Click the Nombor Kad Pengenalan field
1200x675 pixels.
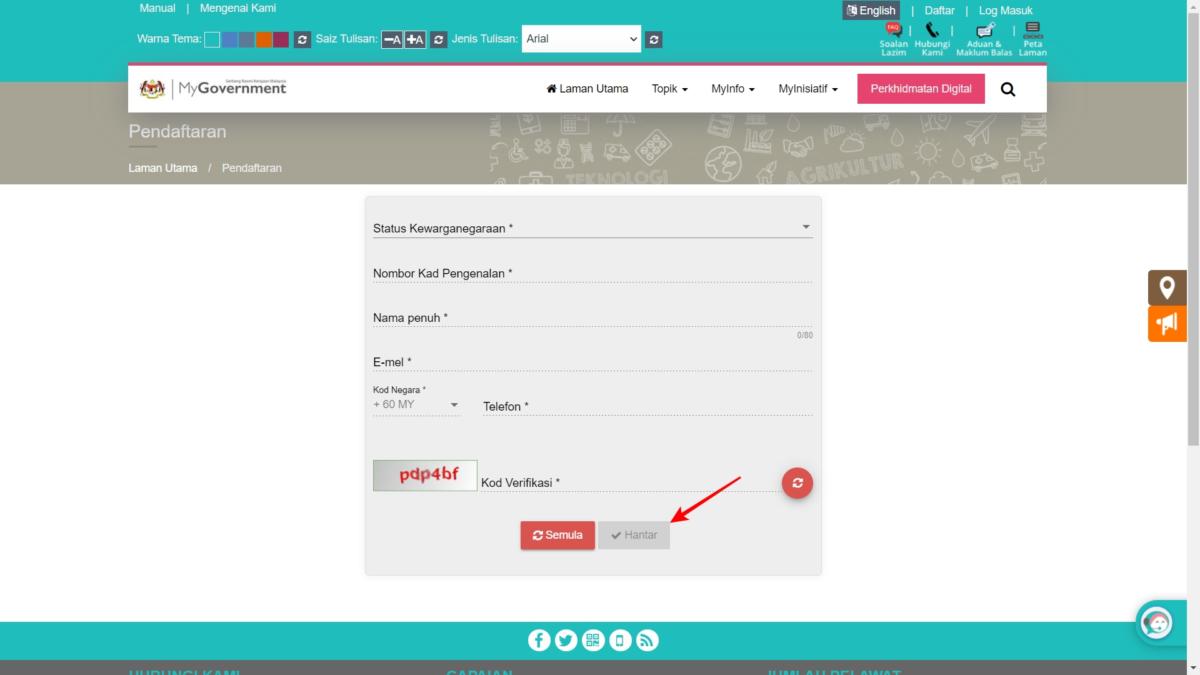592,273
